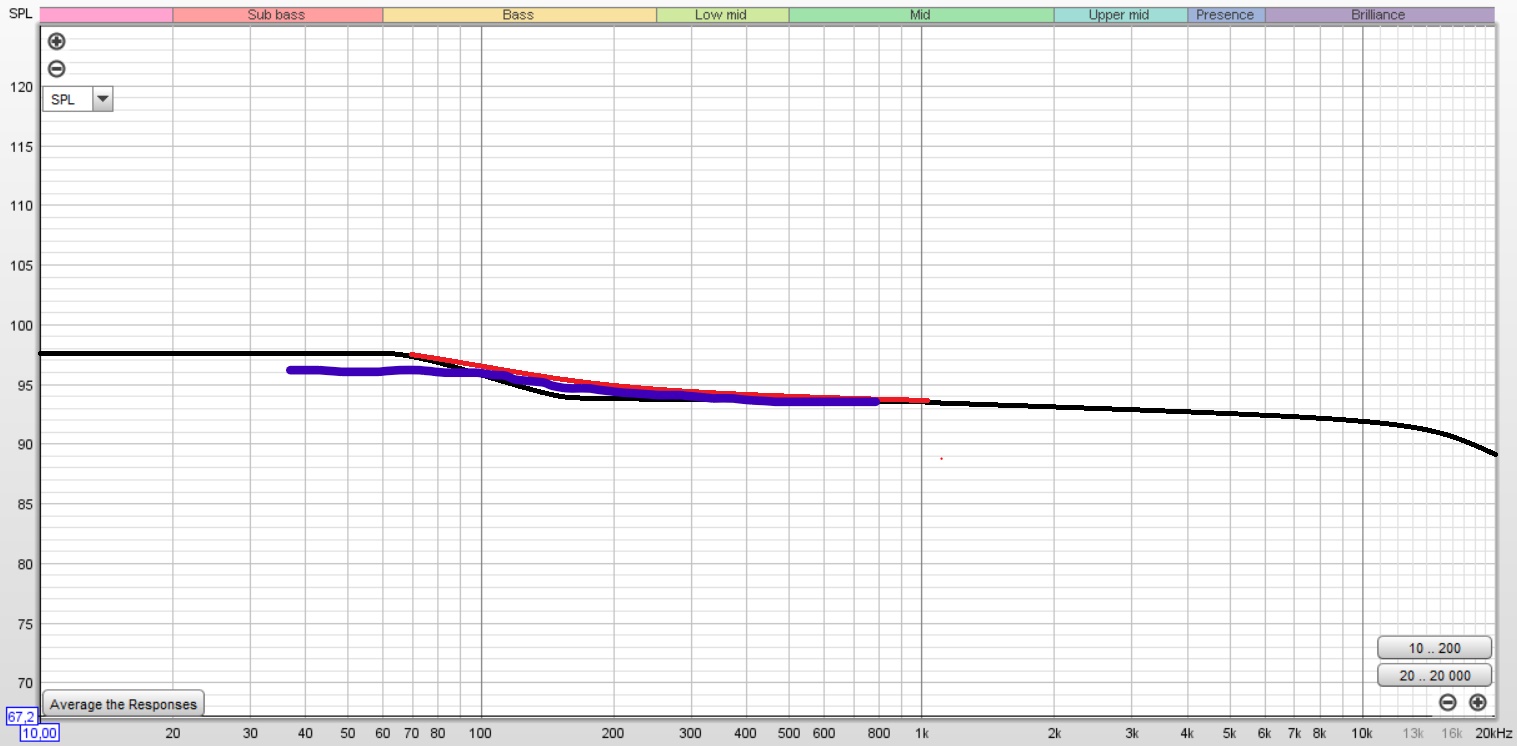Image resolution: width=1517 pixels, height=746 pixels.
Task: Click the unlabeled pink band segment
Action: 106,15
